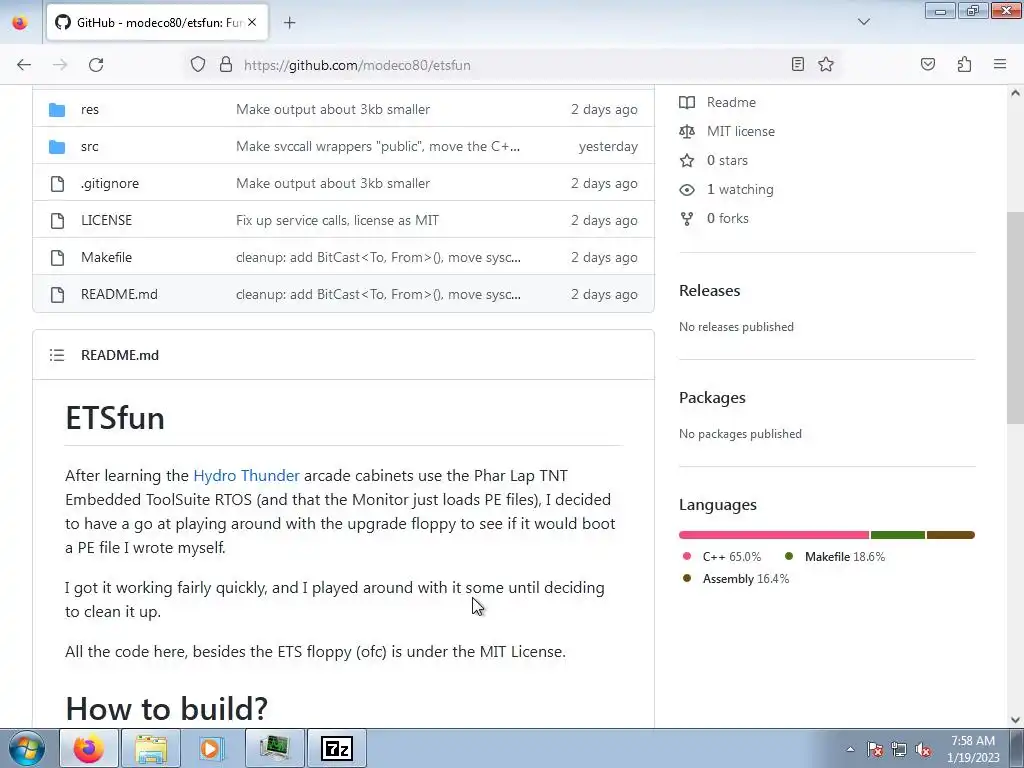Open the src folder
The image size is (1024, 768).
89,146
